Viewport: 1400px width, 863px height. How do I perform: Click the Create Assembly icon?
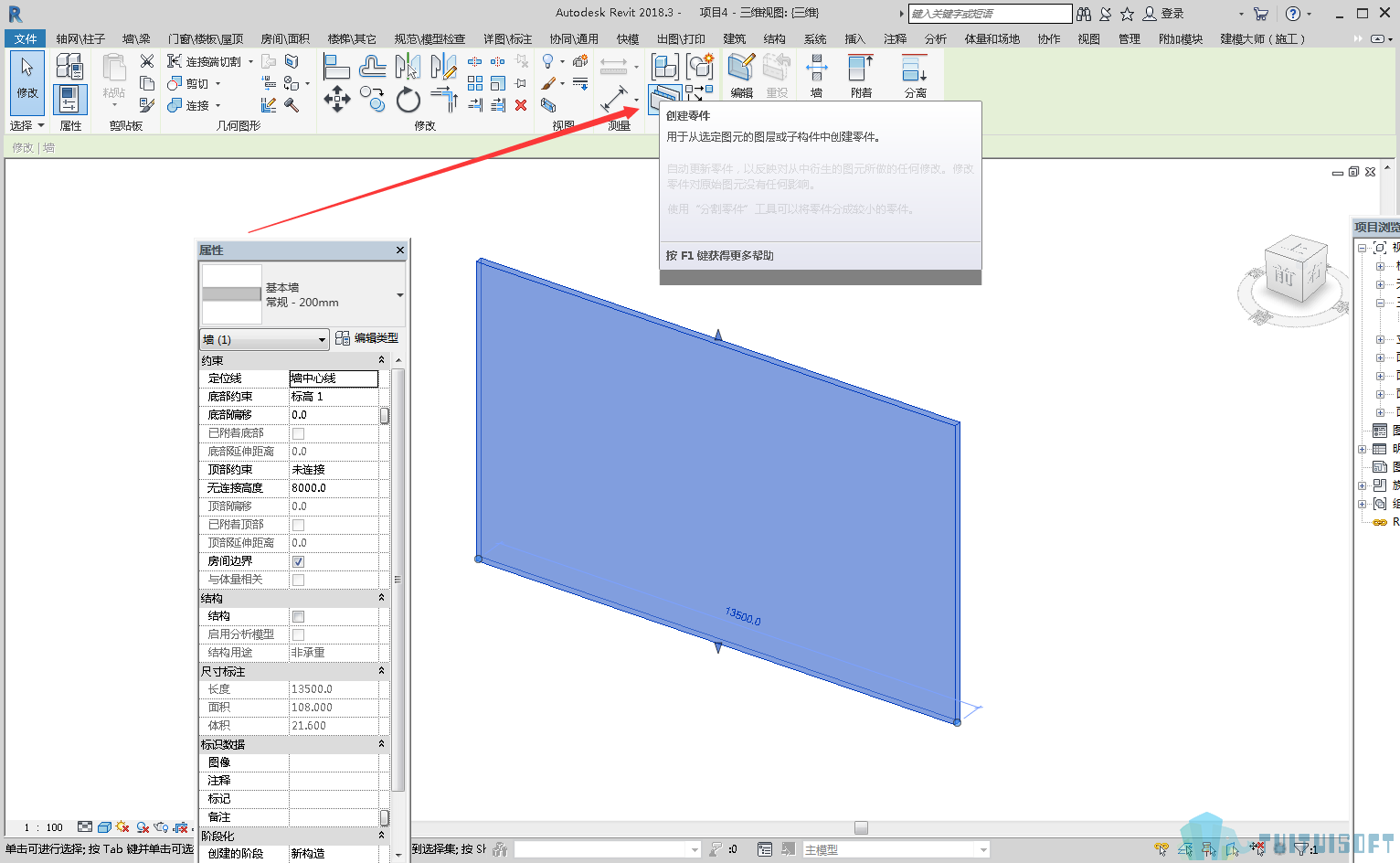click(x=664, y=66)
